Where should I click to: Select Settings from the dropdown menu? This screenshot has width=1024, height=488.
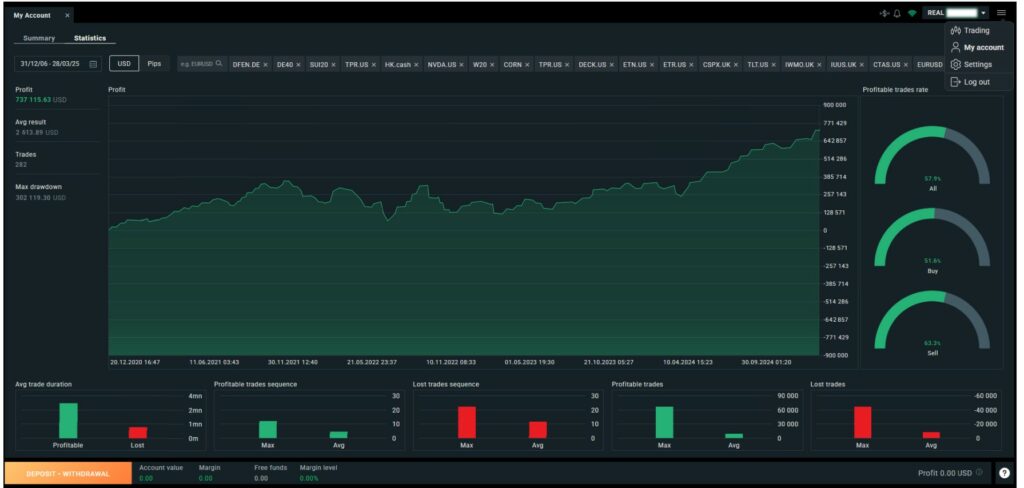click(x=977, y=64)
